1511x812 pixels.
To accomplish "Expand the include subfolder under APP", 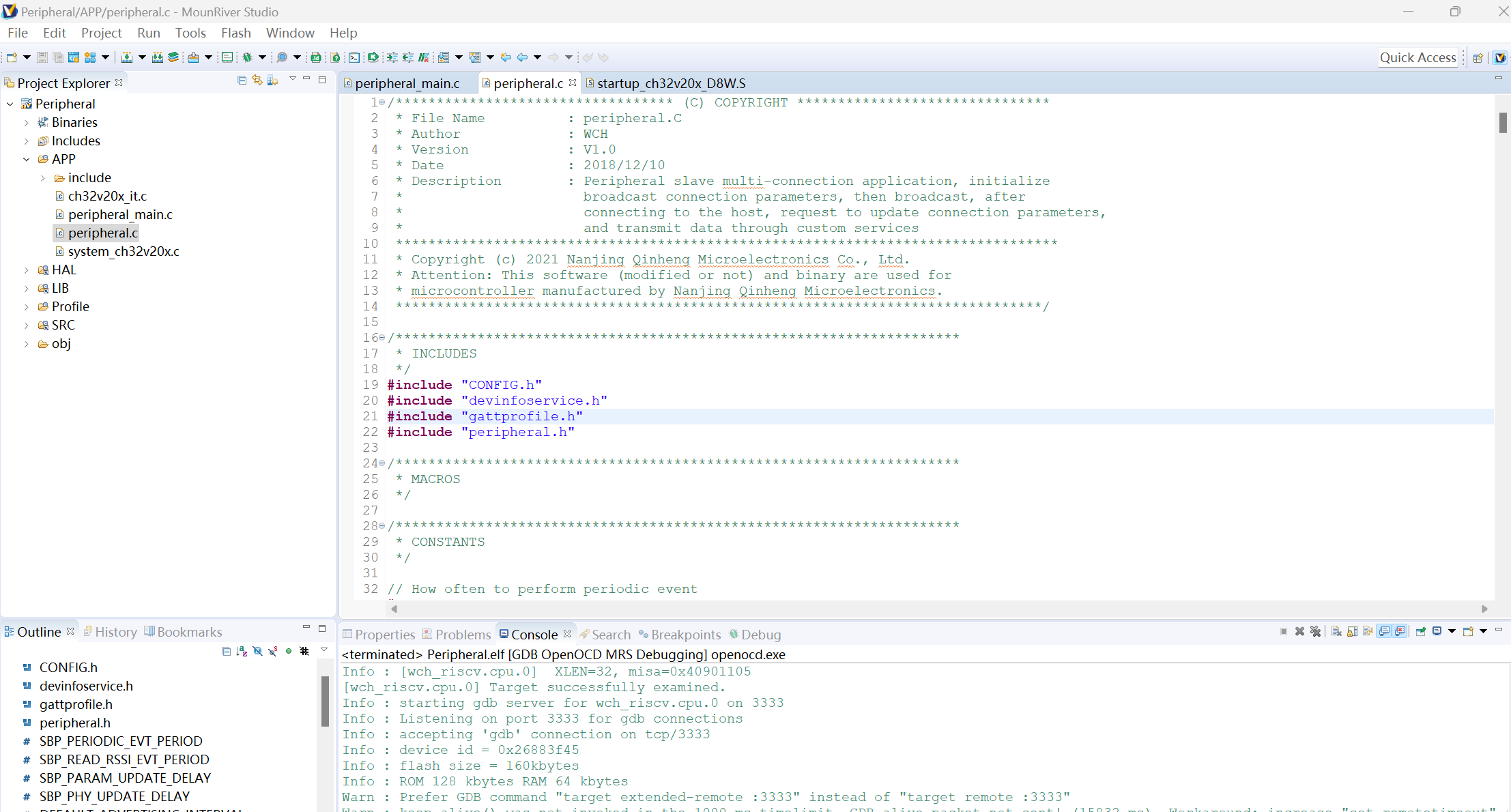I will pos(42,177).
